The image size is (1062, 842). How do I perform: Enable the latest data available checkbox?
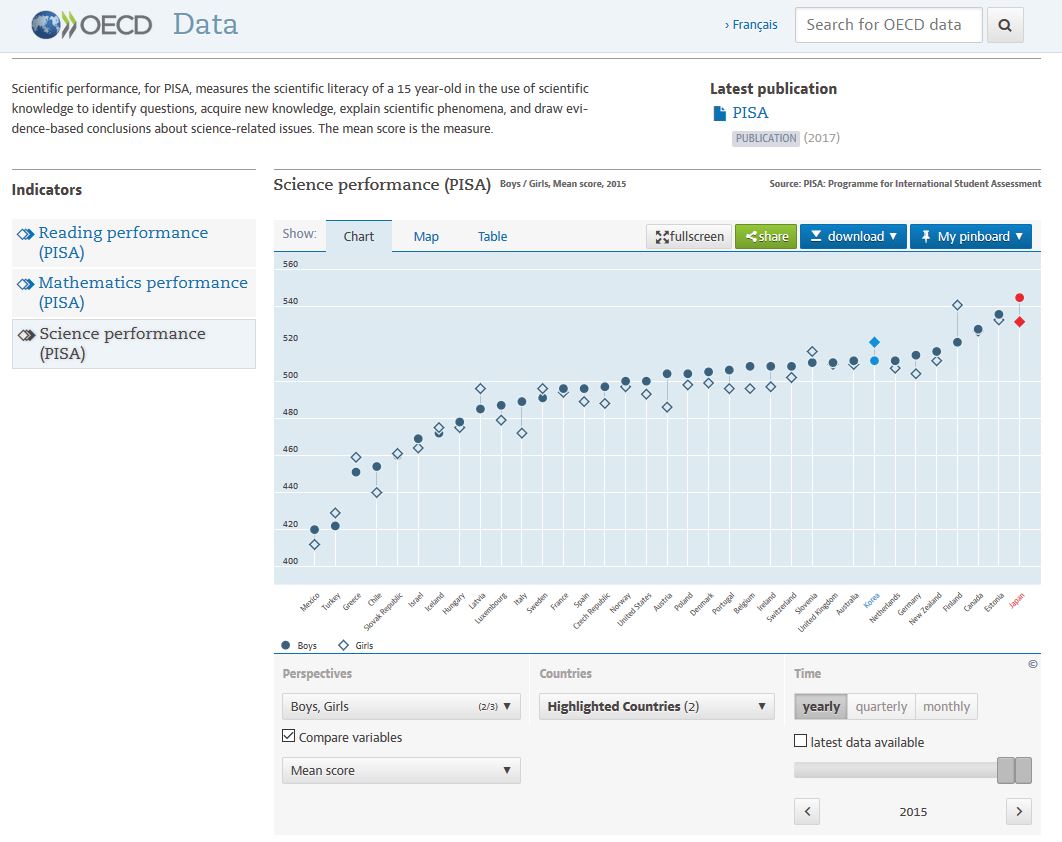[800, 742]
